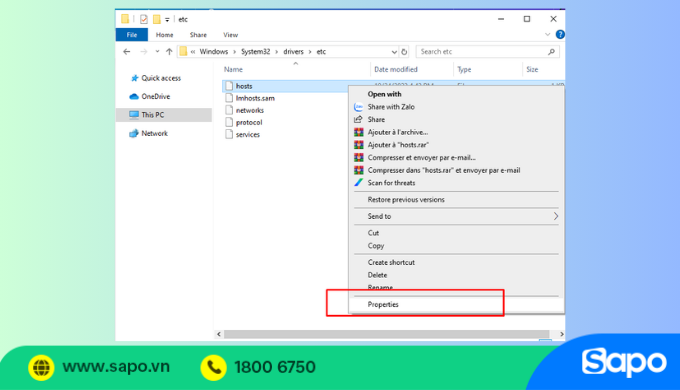Open Properties in the context menu
Screen dimensions: 680x390
pyautogui.click(x=456, y=305)
